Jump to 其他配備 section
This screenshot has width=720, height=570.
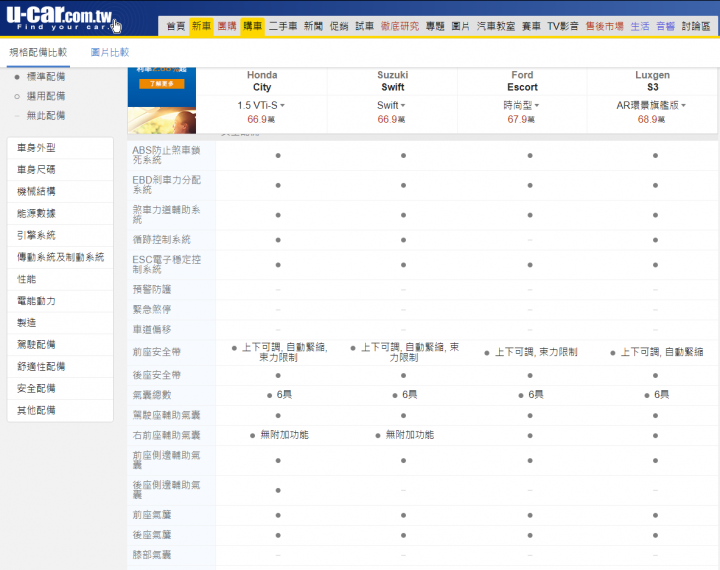click(60, 410)
